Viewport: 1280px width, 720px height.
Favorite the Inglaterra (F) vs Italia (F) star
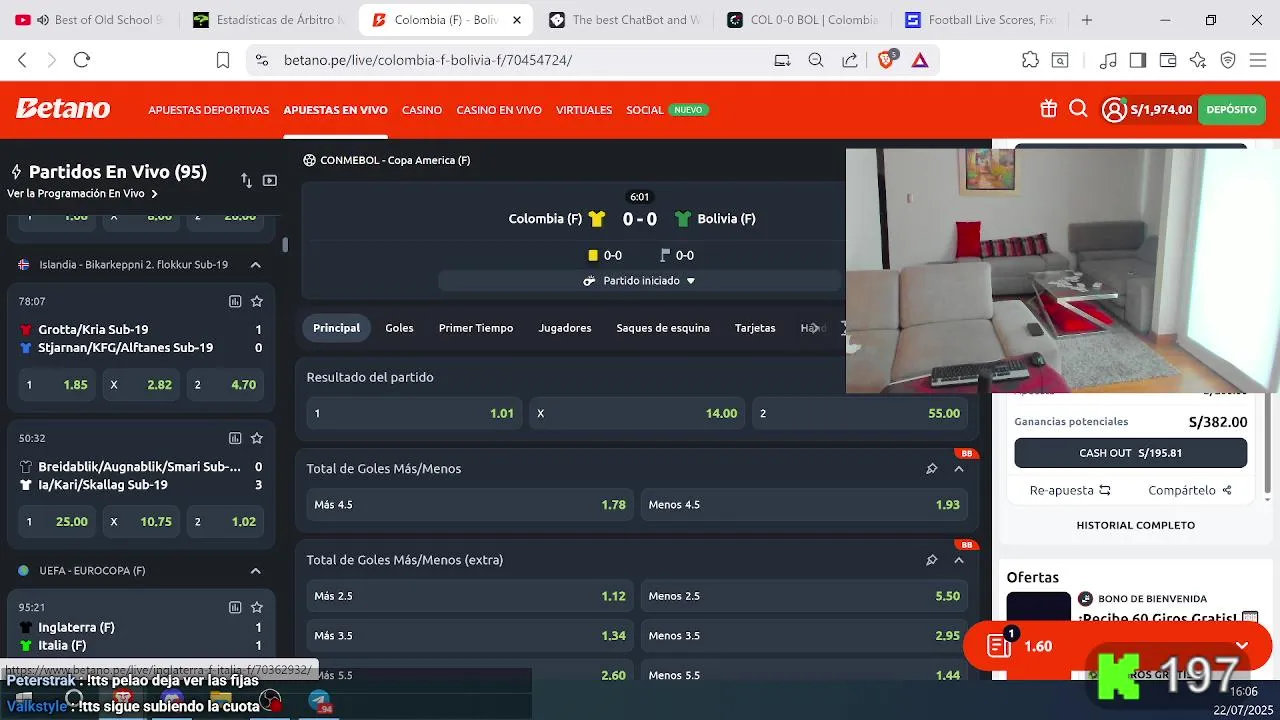[257, 607]
